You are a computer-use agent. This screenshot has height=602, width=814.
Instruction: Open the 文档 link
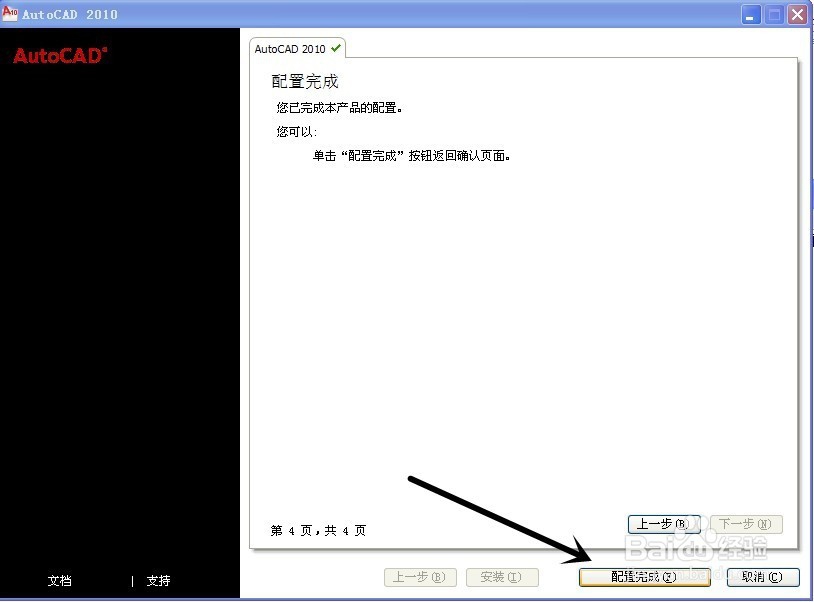pyautogui.click(x=60, y=580)
